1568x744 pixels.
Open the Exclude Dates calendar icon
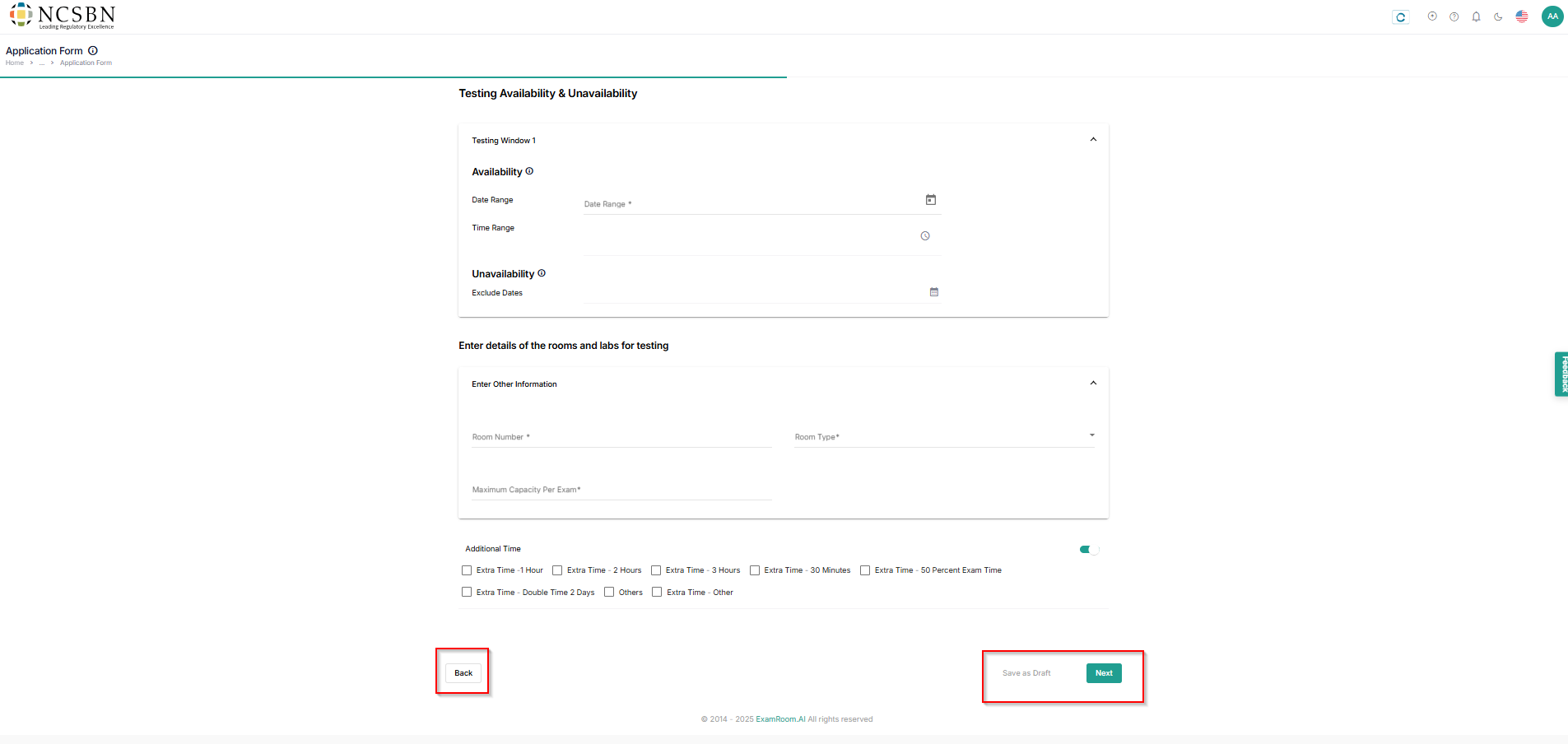[x=934, y=292]
